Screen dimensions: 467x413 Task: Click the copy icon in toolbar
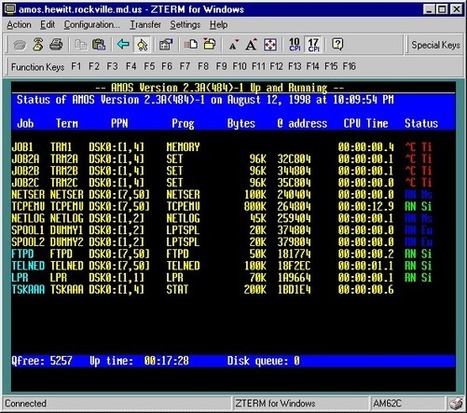pos(81,45)
